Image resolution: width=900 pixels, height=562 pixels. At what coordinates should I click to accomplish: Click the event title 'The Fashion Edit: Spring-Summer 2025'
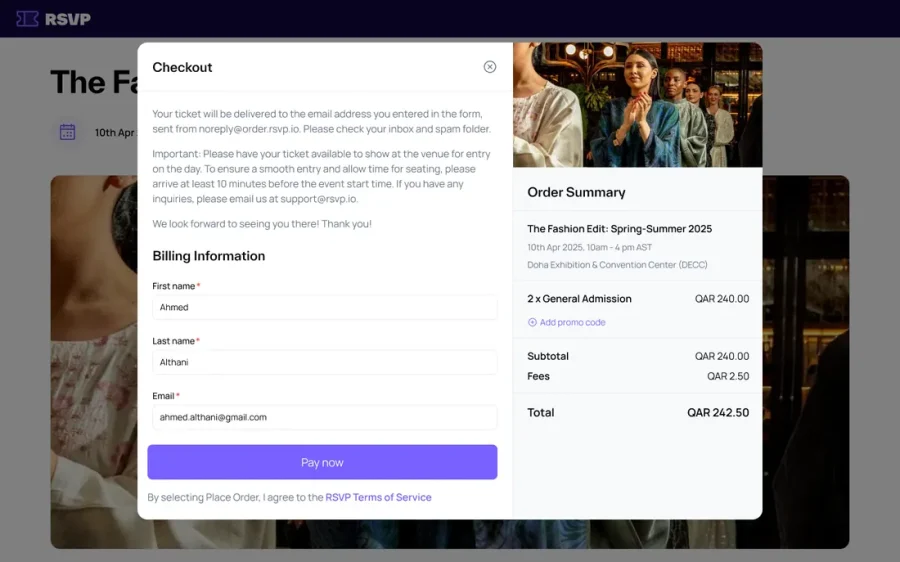click(x=619, y=228)
